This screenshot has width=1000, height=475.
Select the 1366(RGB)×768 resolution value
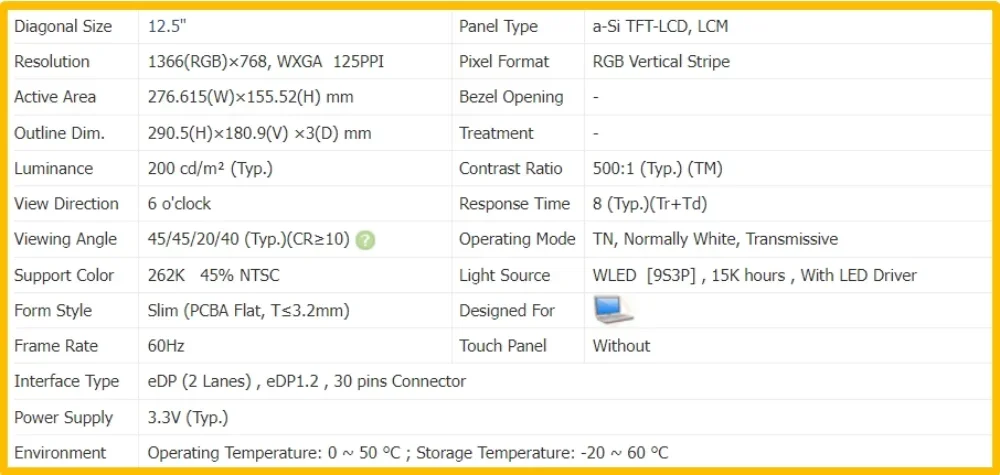(266, 62)
